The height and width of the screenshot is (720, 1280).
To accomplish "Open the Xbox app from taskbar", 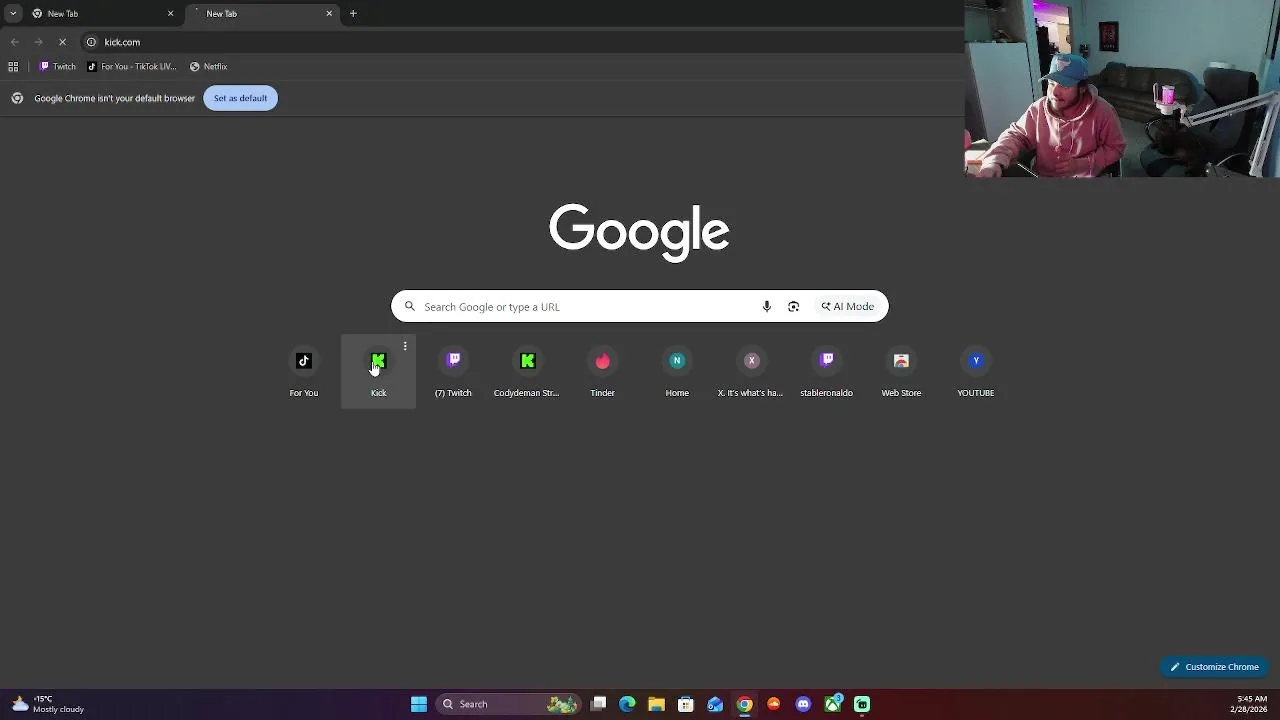I will tap(833, 704).
